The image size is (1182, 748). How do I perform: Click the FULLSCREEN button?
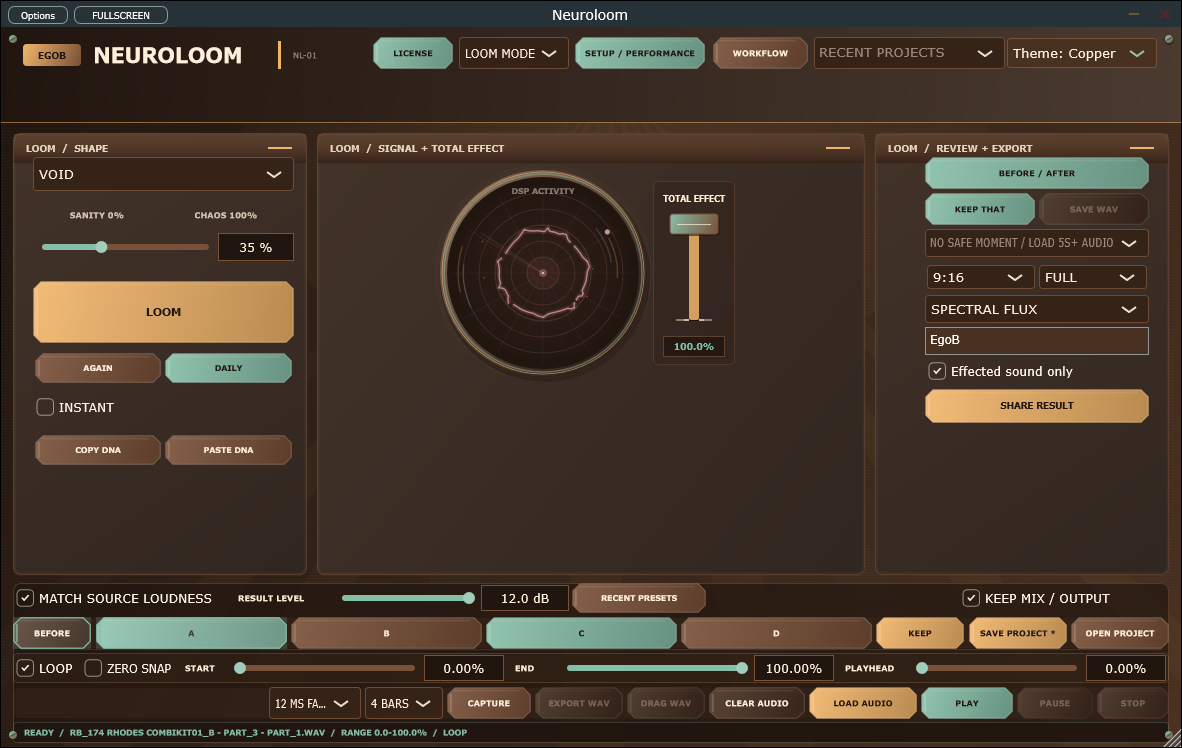coord(121,15)
